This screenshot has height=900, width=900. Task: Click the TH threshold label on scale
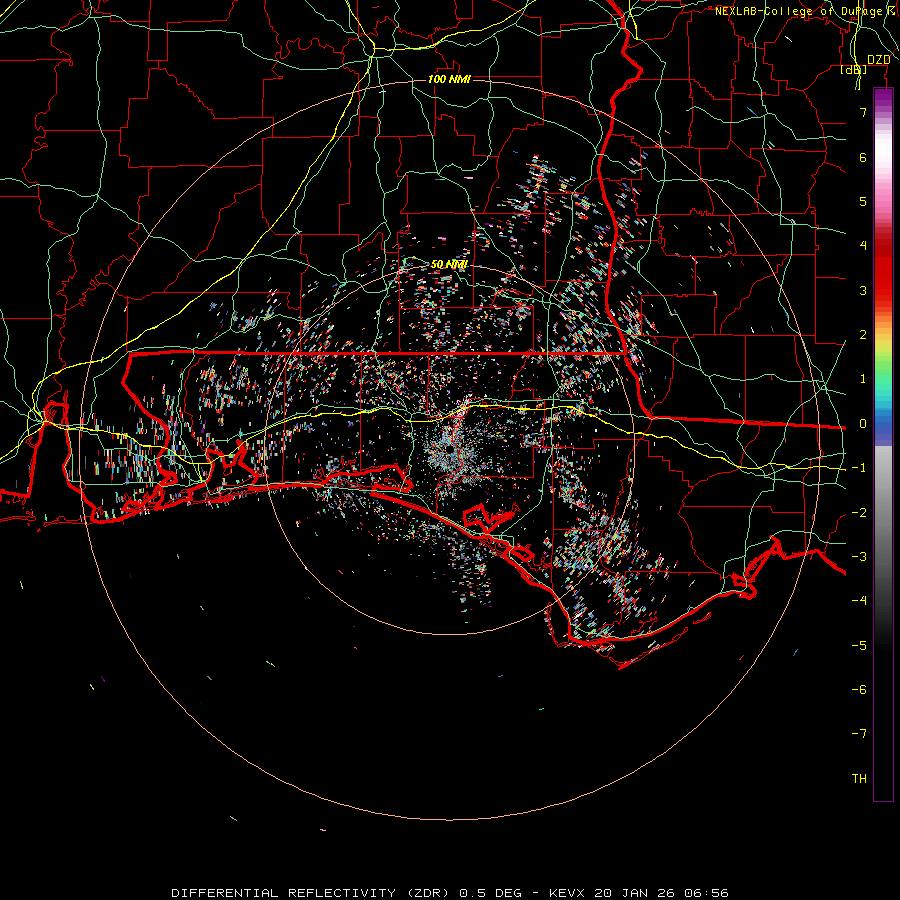859,778
